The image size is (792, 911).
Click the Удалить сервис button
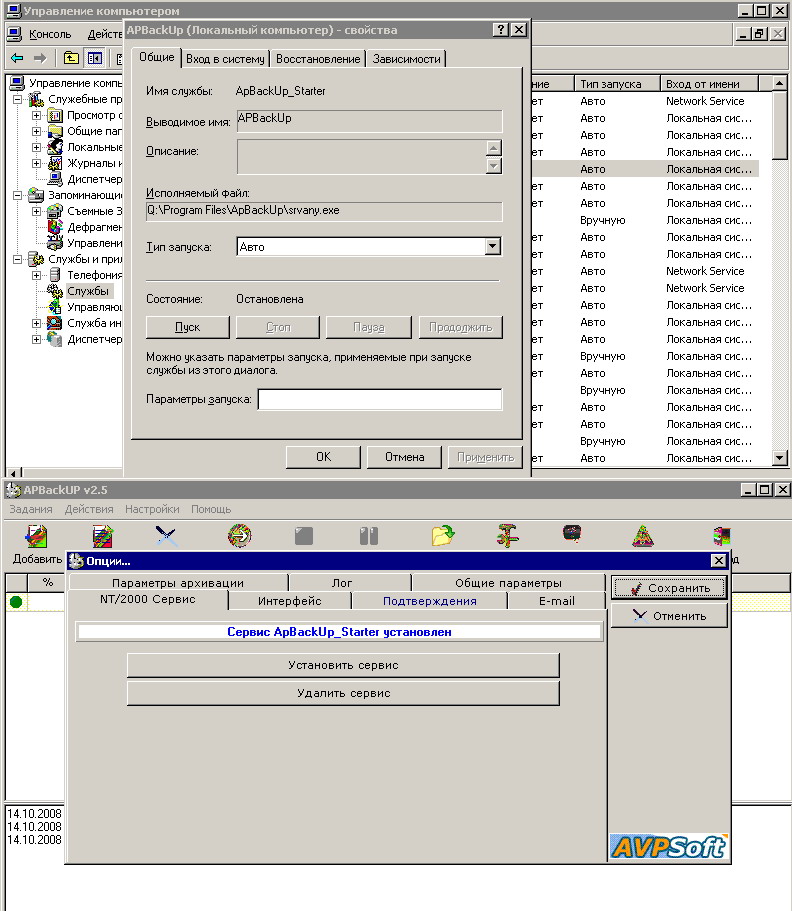(x=343, y=693)
